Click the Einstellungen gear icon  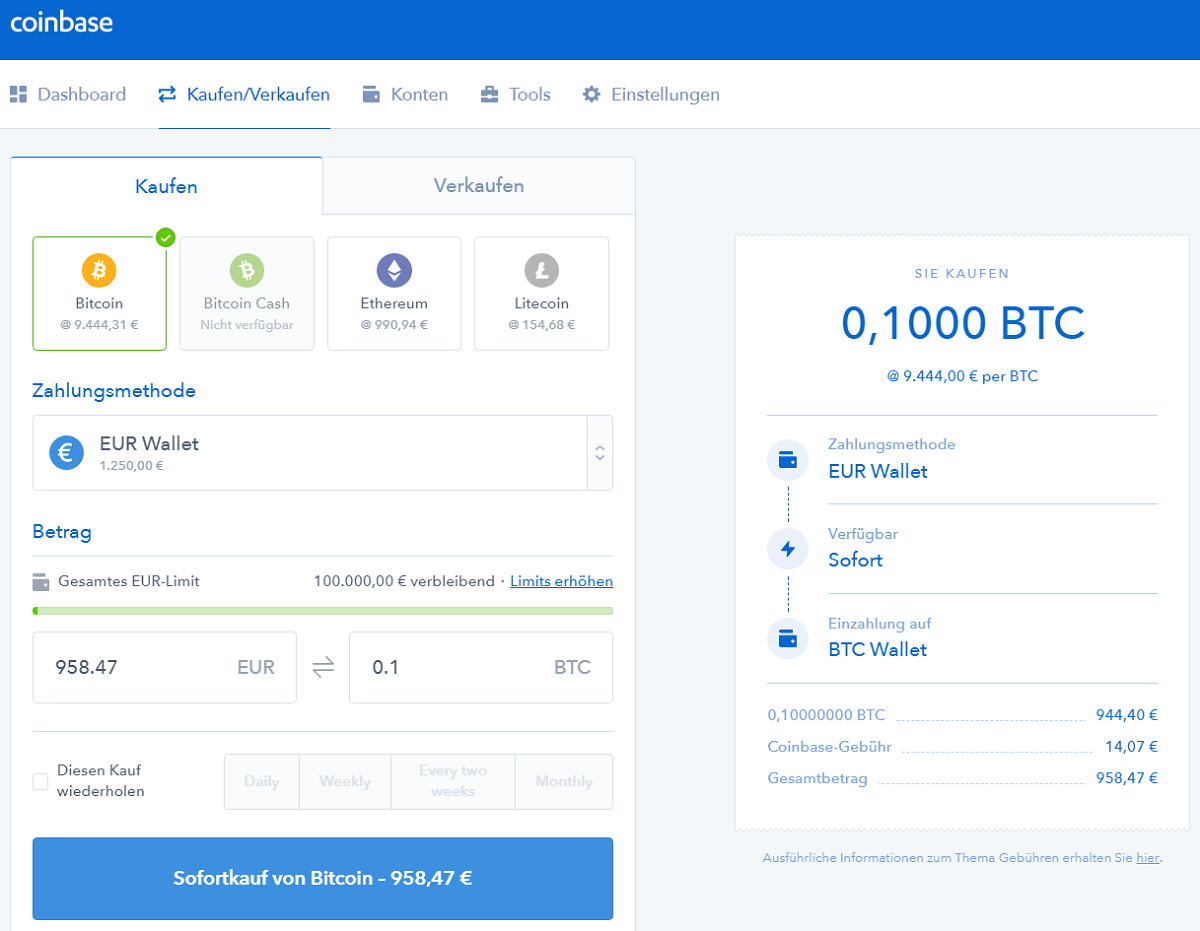click(x=592, y=95)
